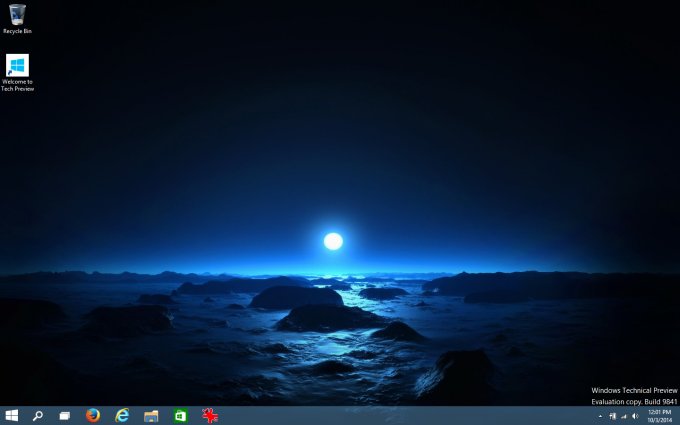The image size is (680, 425).
Task: Open the network signal tray icon
Action: (624, 416)
